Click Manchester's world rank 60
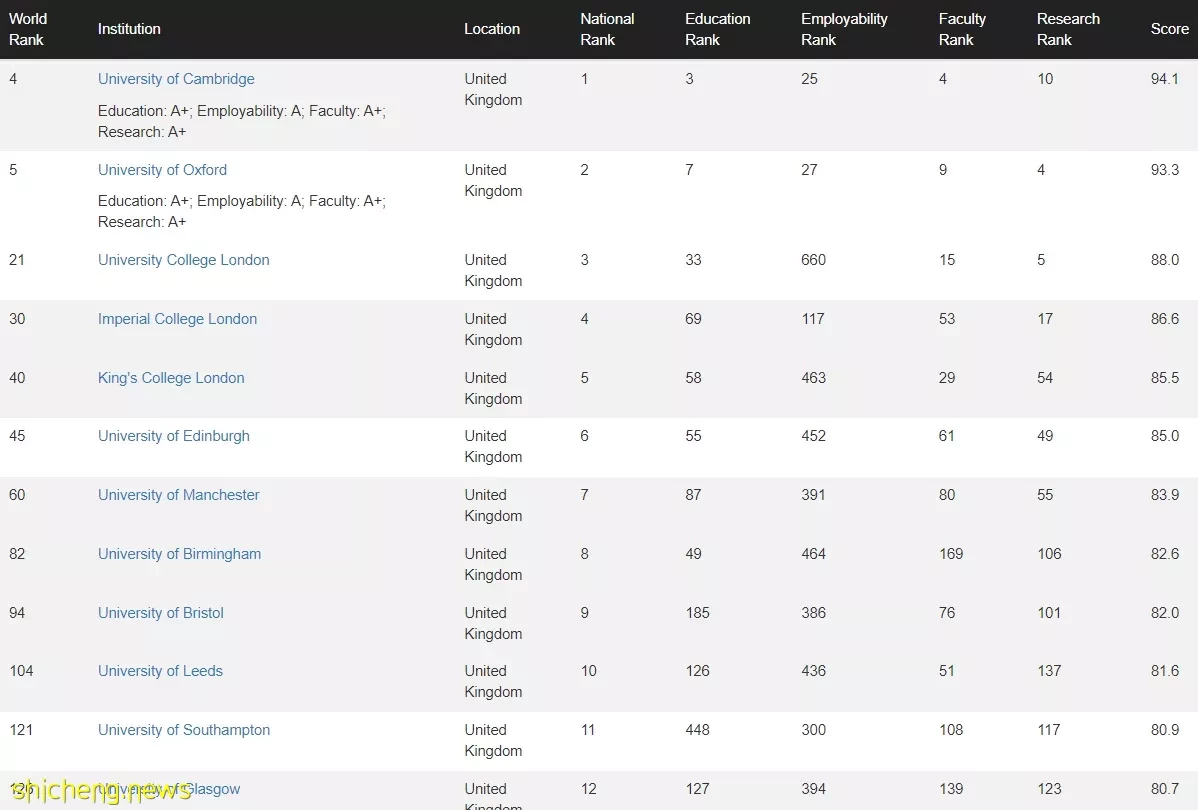 tap(17, 494)
